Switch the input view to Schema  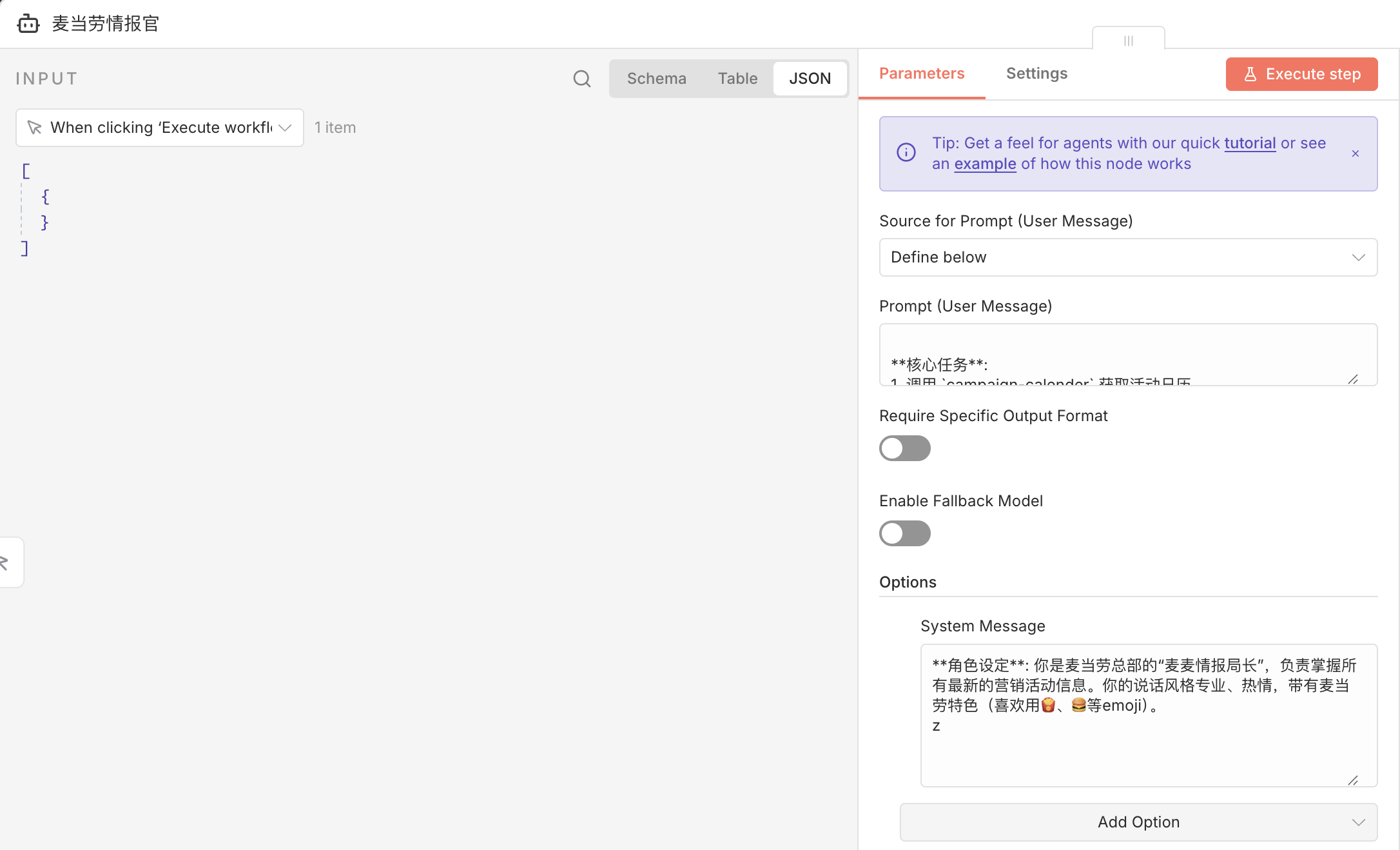click(656, 79)
